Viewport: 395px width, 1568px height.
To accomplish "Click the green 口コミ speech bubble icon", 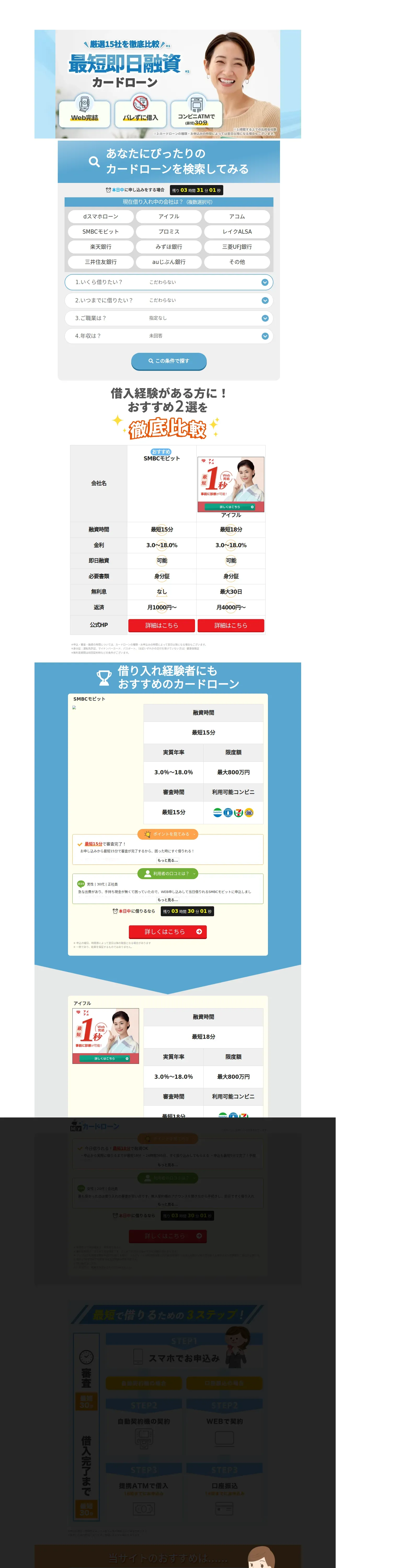I will (x=81, y=884).
